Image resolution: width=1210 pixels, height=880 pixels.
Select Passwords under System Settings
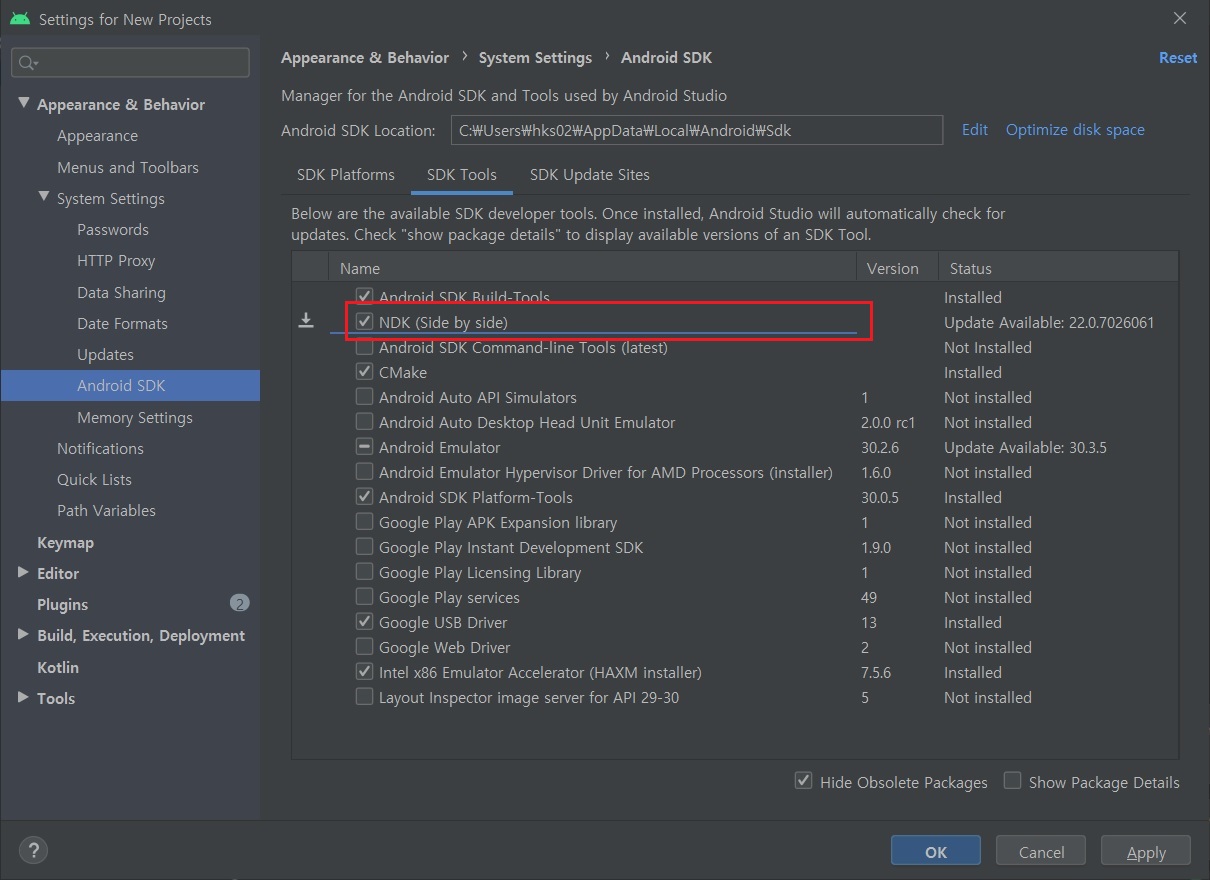click(113, 229)
